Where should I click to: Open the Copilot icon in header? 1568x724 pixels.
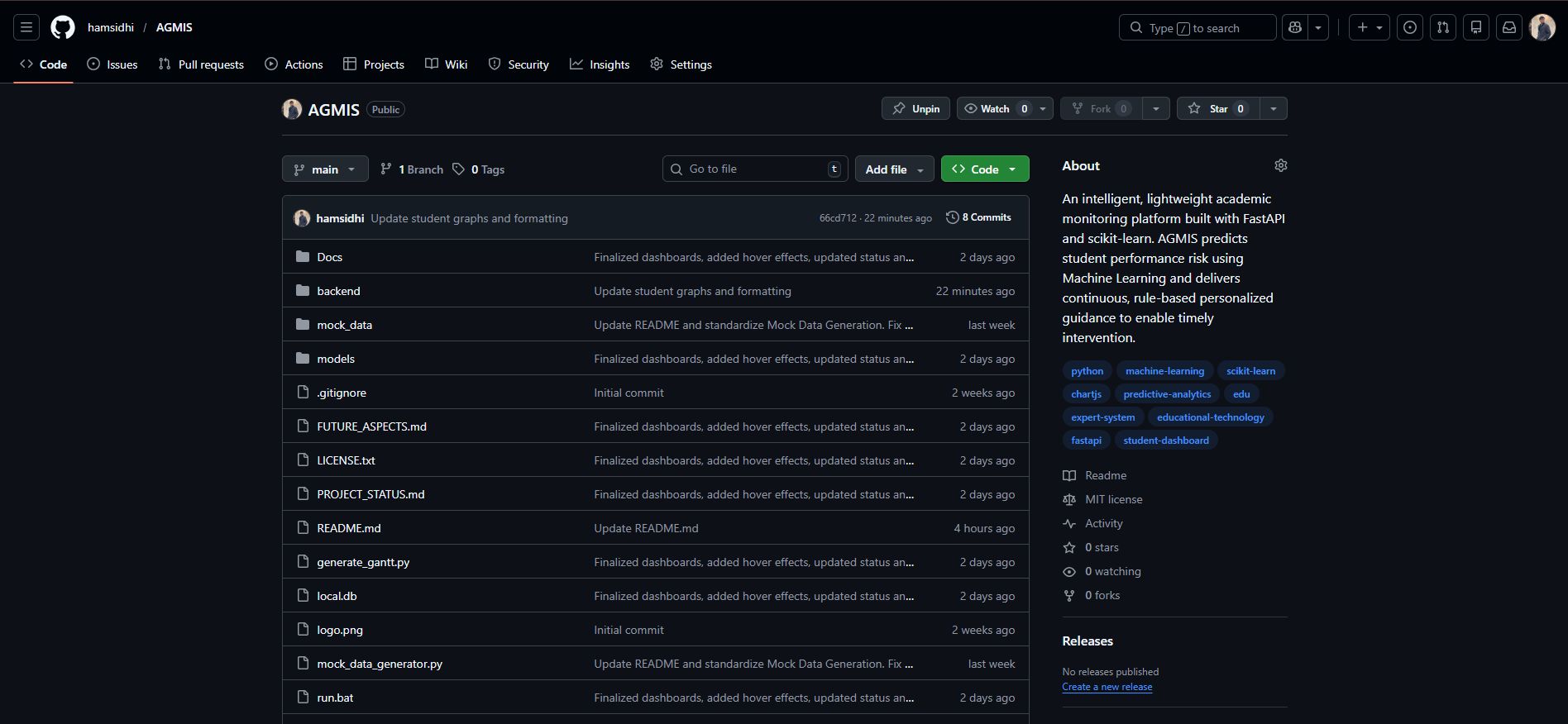1295,27
